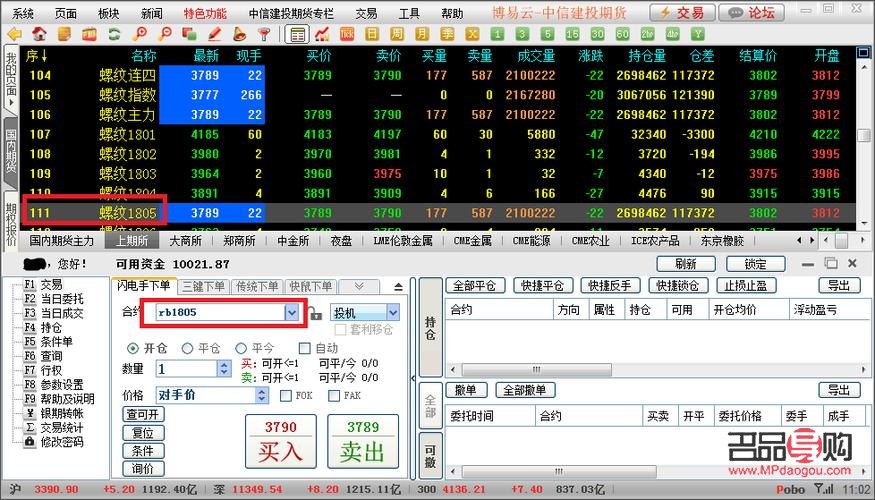
Task: Click the zoom-in magnifier icon
Action: pos(140,35)
